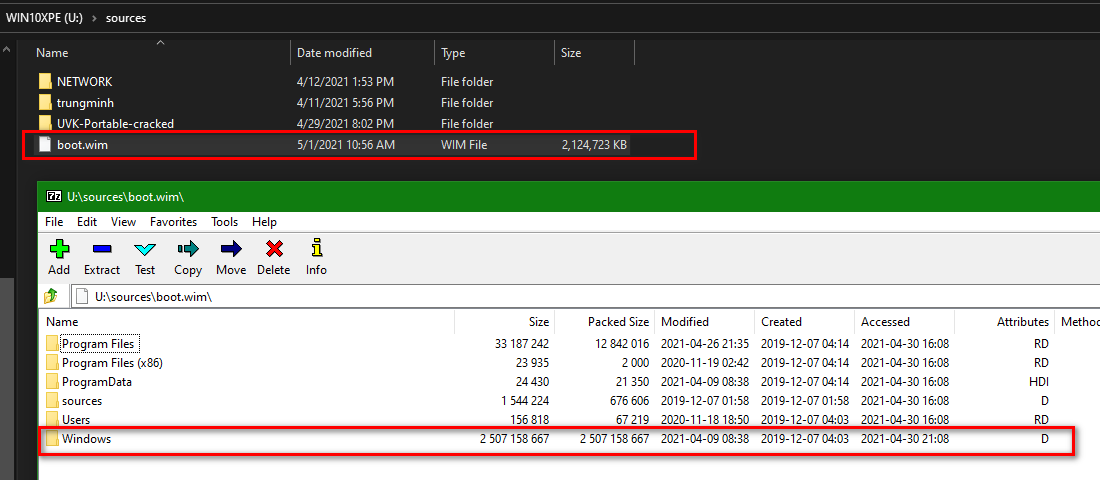Click the 7z icon in the title bar
This screenshot has width=1100, height=480.
(x=53, y=197)
